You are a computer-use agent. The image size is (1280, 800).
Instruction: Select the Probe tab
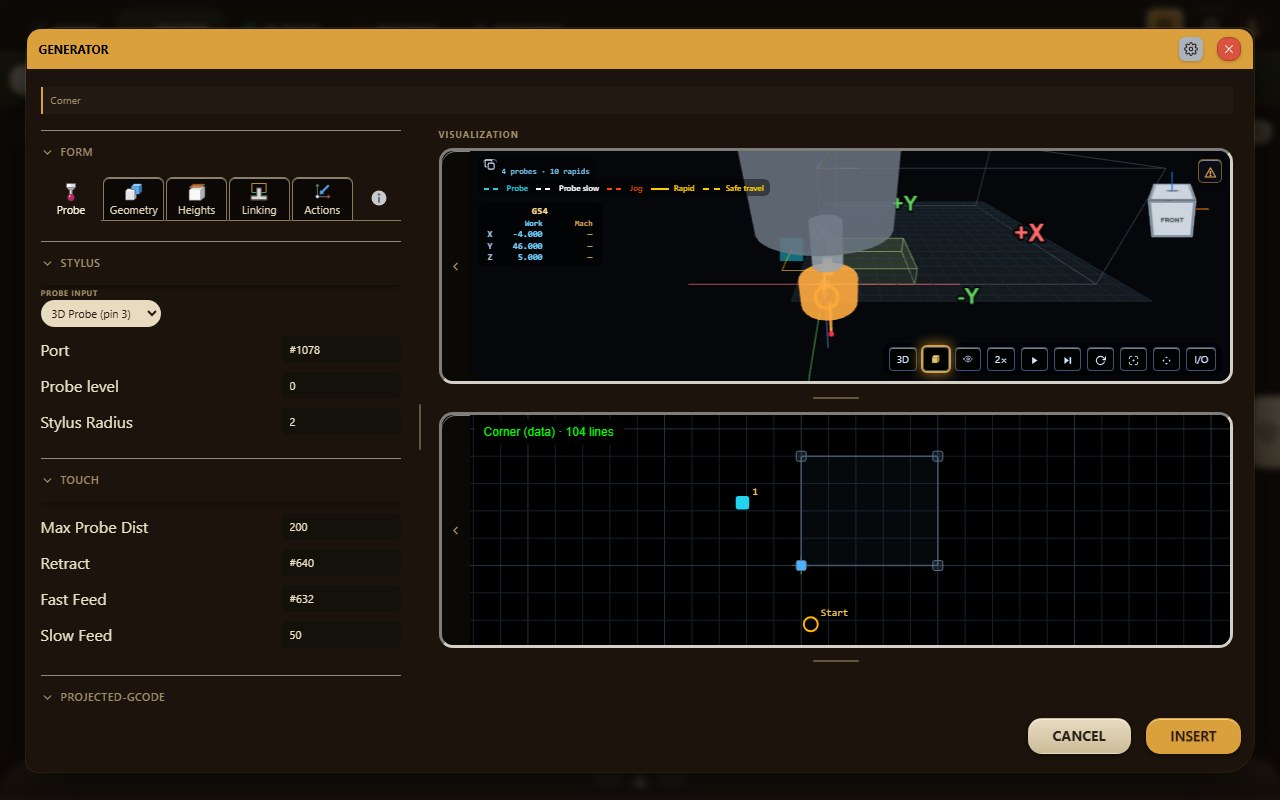pyautogui.click(x=71, y=198)
